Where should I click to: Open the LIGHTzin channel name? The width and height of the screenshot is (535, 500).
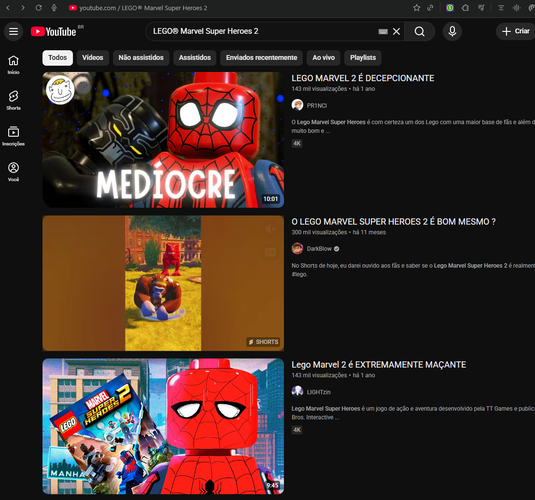tap(318, 392)
